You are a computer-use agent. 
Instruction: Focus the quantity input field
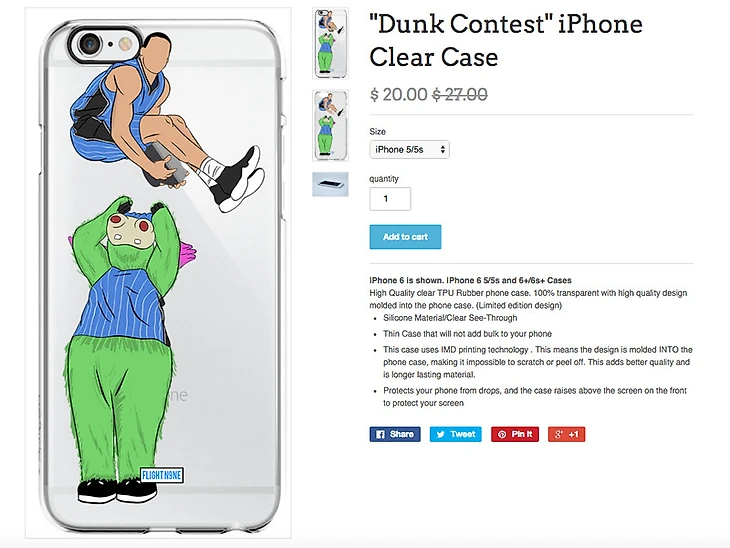tap(390, 199)
